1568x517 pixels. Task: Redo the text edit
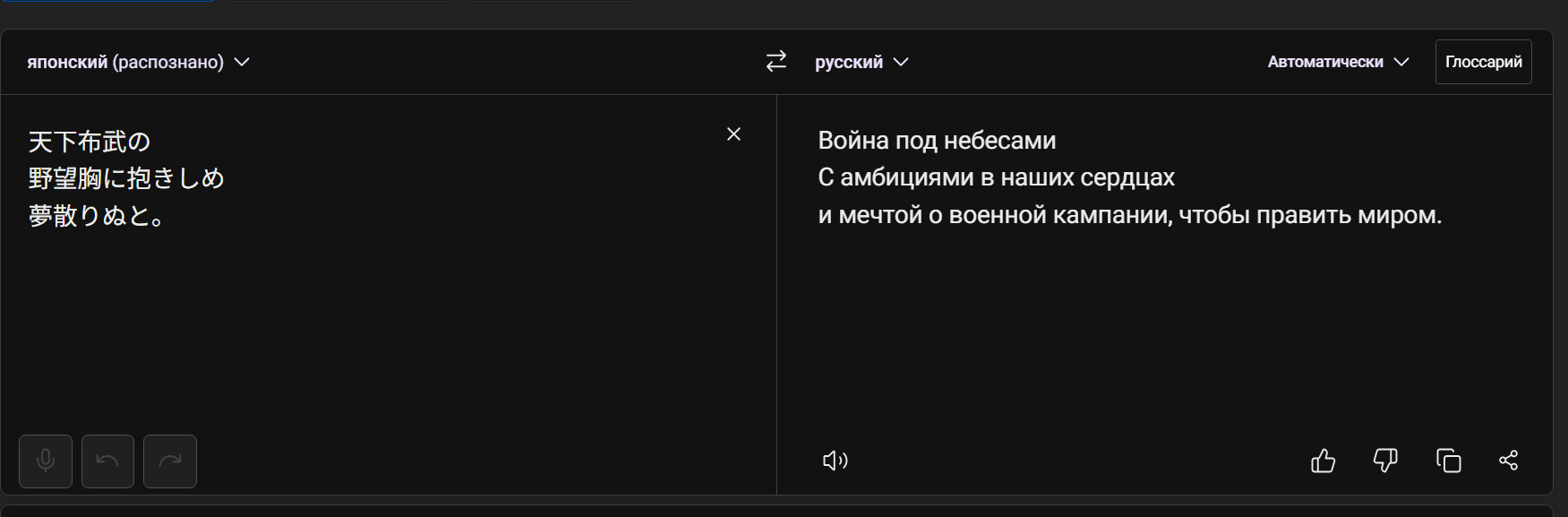170,461
